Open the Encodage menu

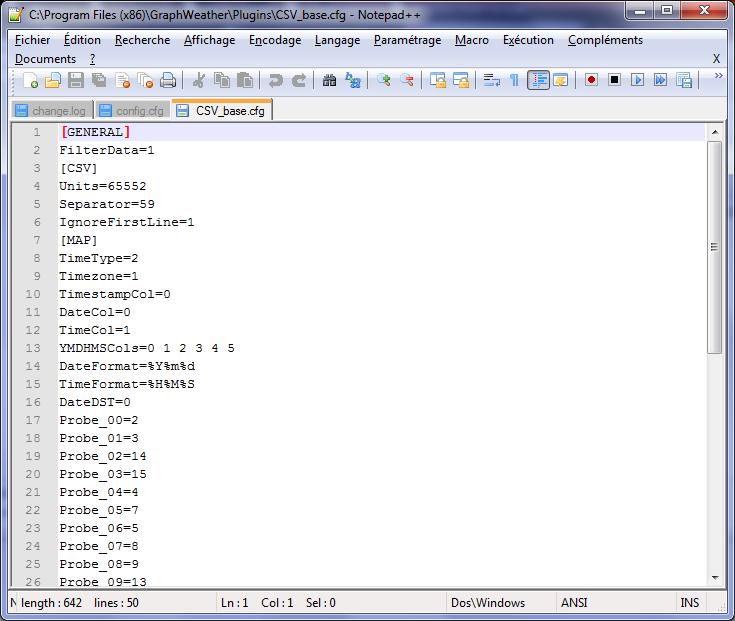pos(275,40)
